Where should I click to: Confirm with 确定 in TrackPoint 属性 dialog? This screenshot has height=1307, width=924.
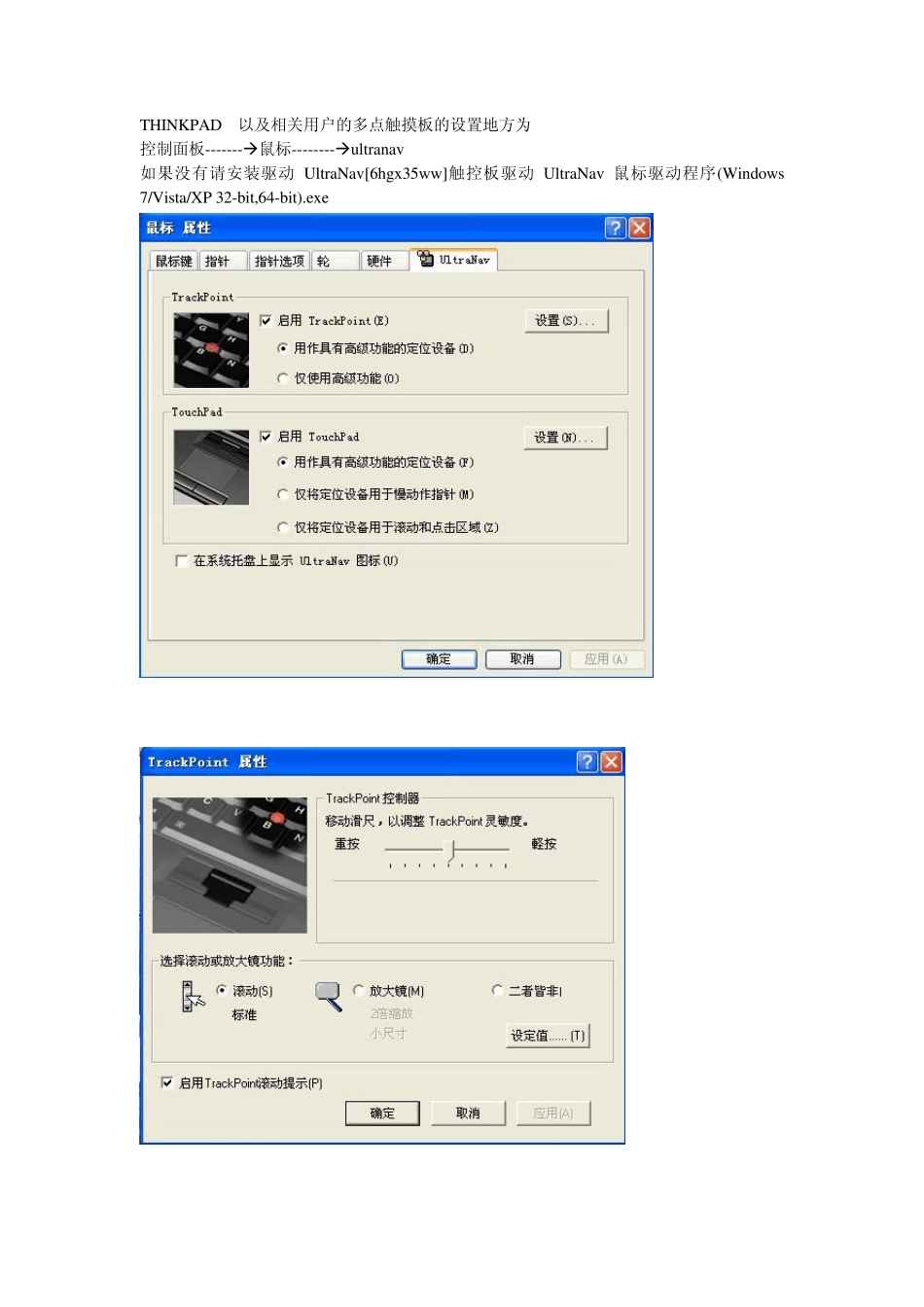pos(382,1113)
